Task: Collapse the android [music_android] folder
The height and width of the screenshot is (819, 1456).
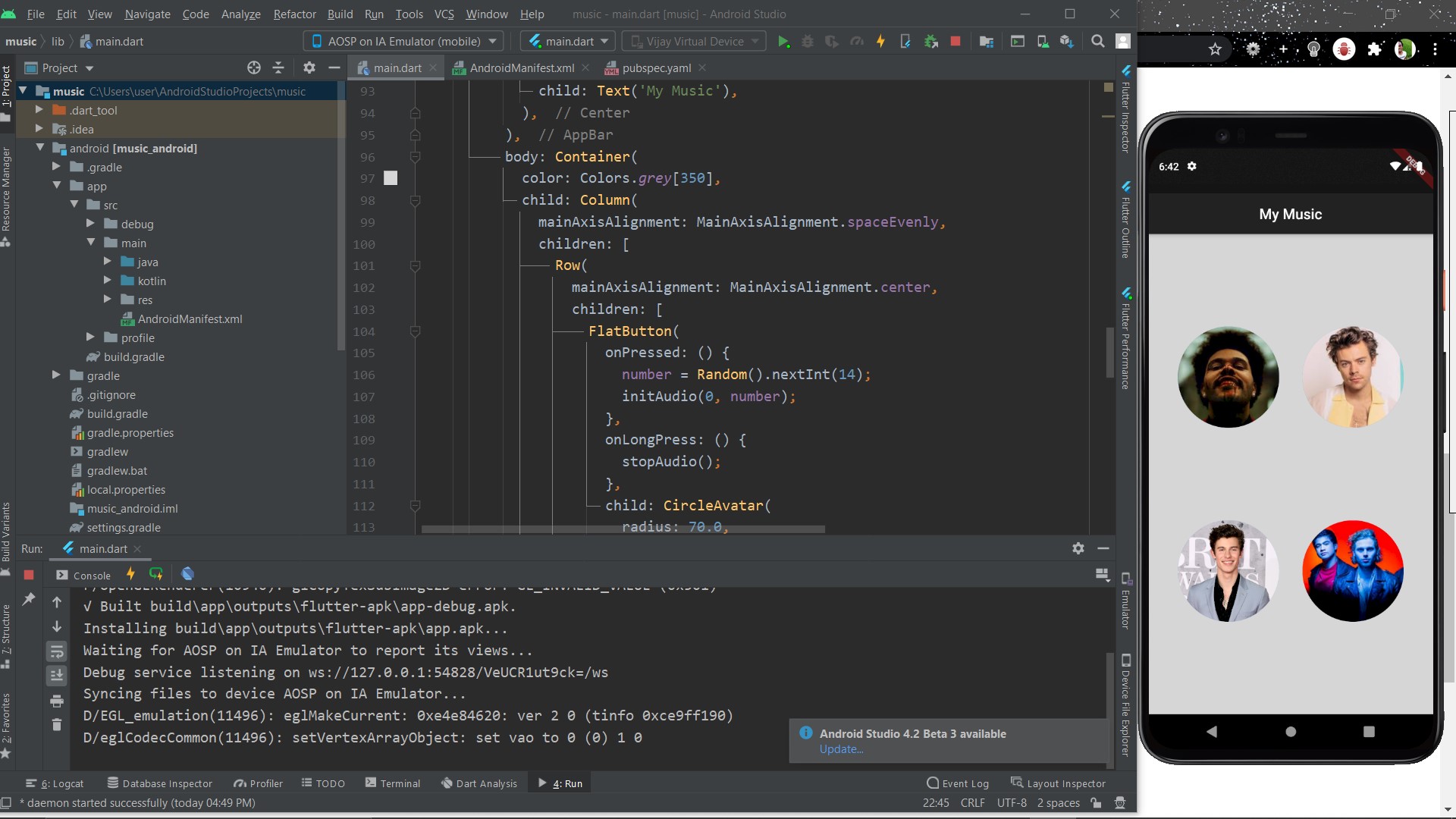Action: click(x=40, y=148)
